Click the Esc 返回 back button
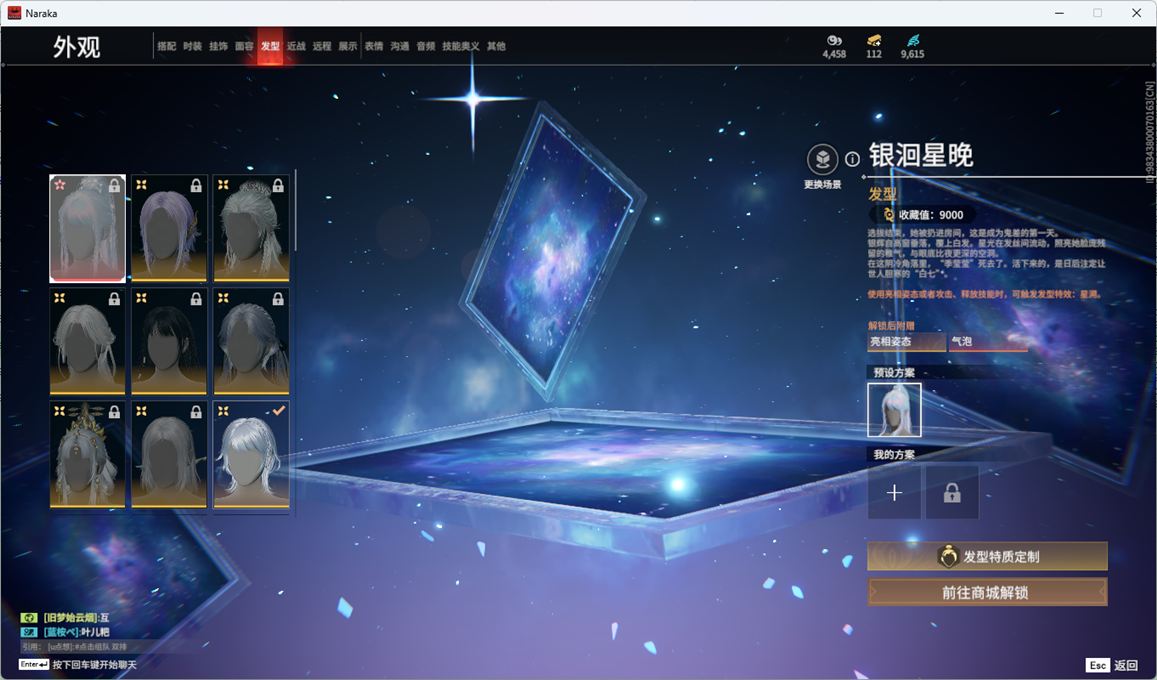Viewport: 1157px width, 680px height. [x=1111, y=665]
